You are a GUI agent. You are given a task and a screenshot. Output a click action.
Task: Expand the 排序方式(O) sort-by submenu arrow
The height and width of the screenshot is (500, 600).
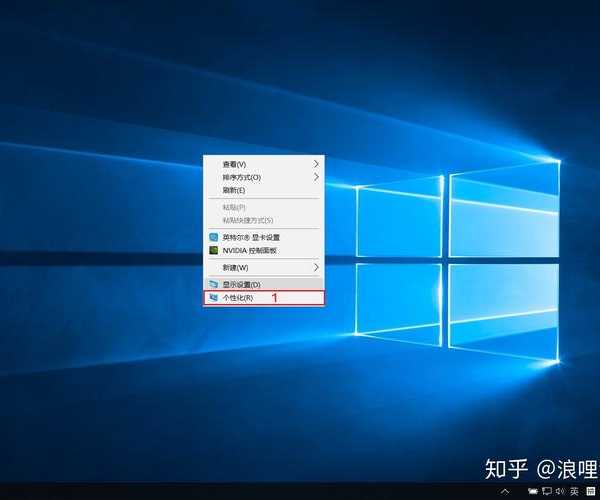tap(316, 177)
